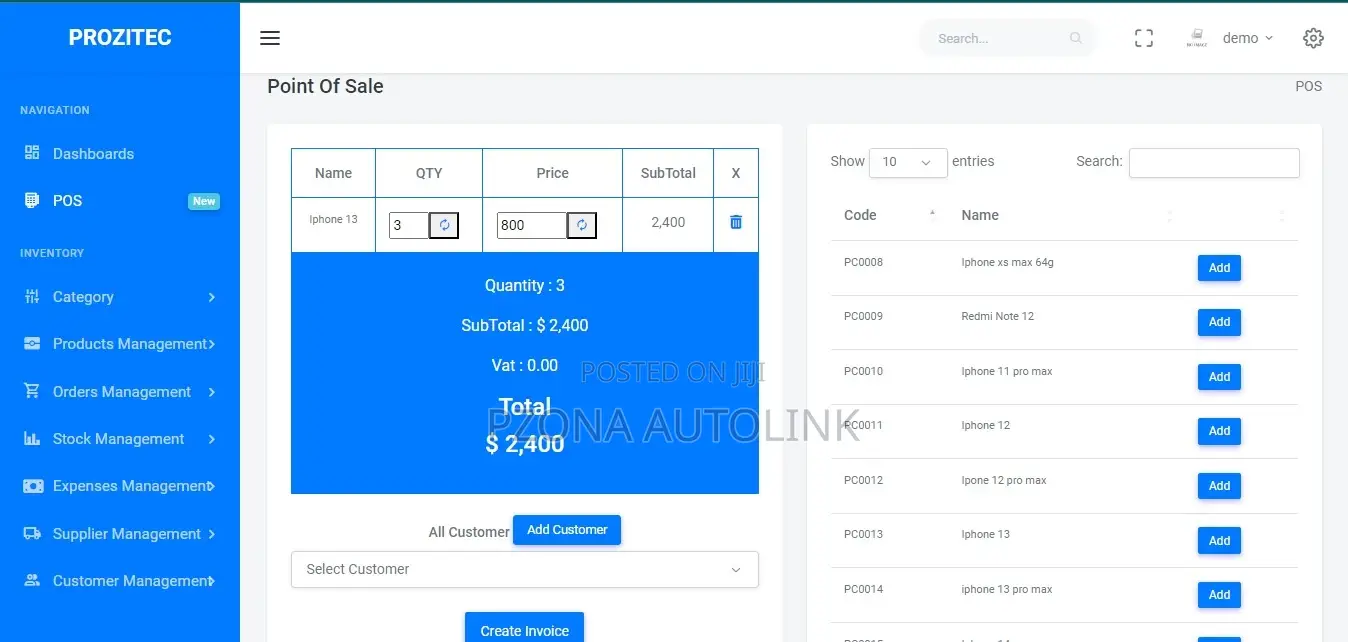Sort by Code column arrow
Image resolution: width=1348 pixels, height=642 pixels.
pos(933,214)
